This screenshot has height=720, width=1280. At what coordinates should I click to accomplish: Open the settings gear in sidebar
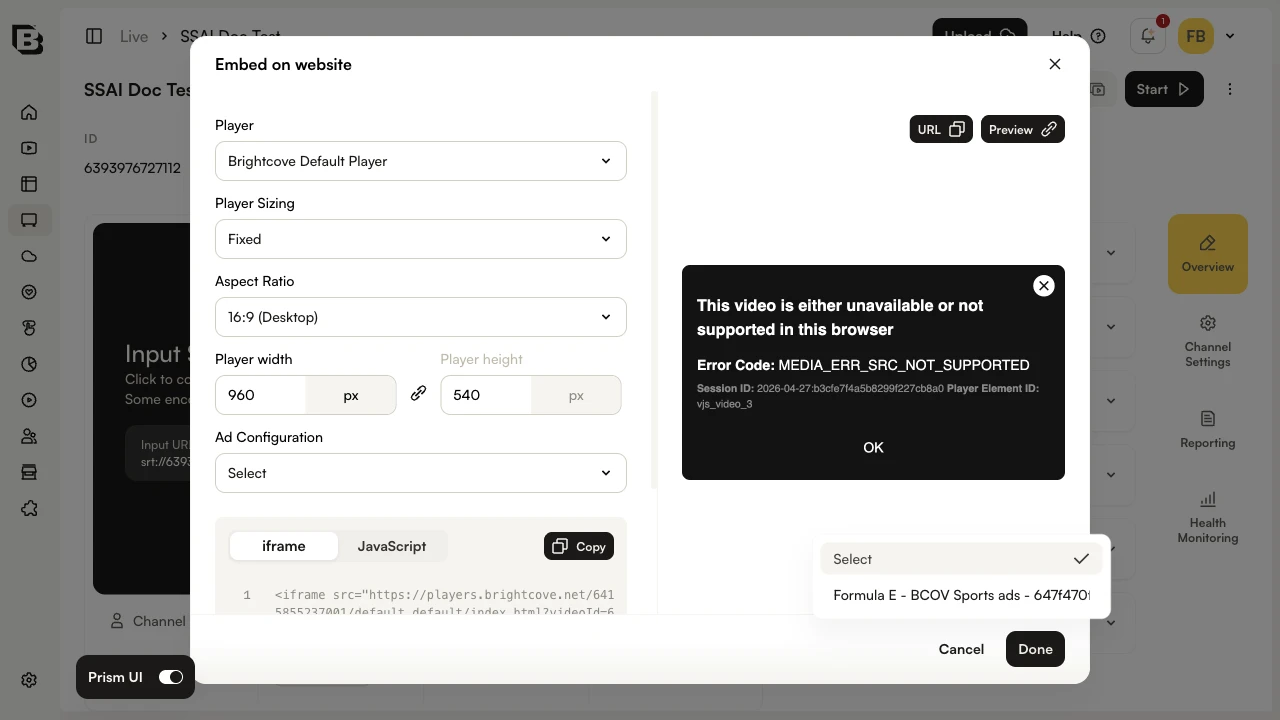click(29, 680)
